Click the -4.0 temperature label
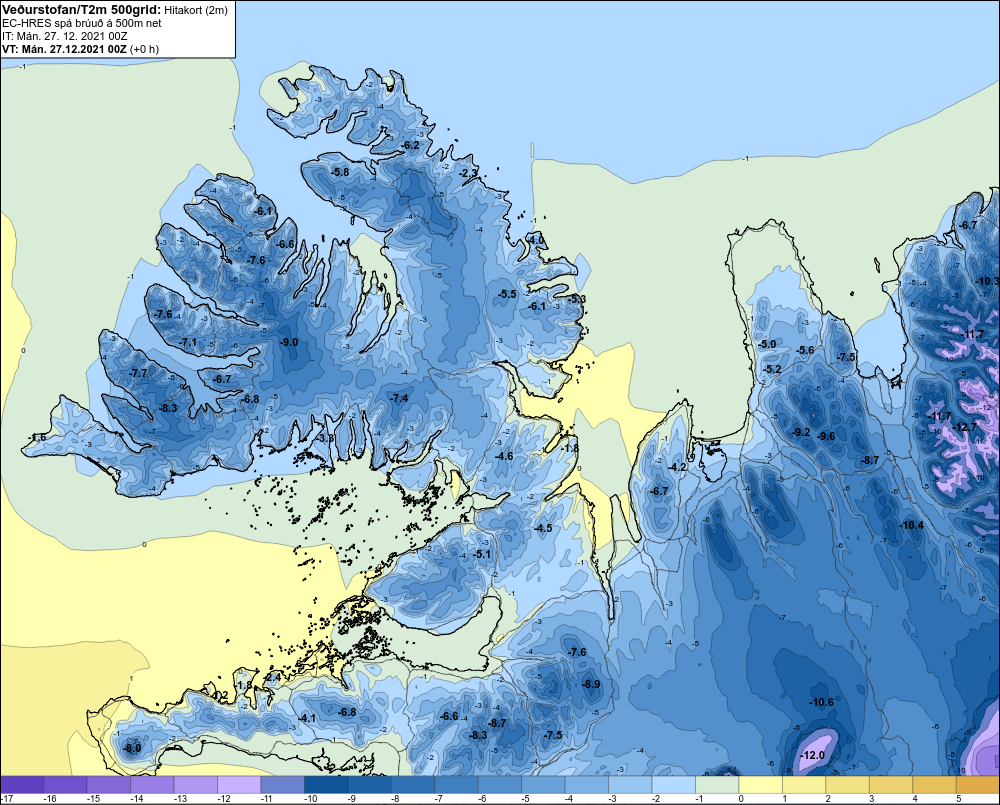 click(x=536, y=240)
